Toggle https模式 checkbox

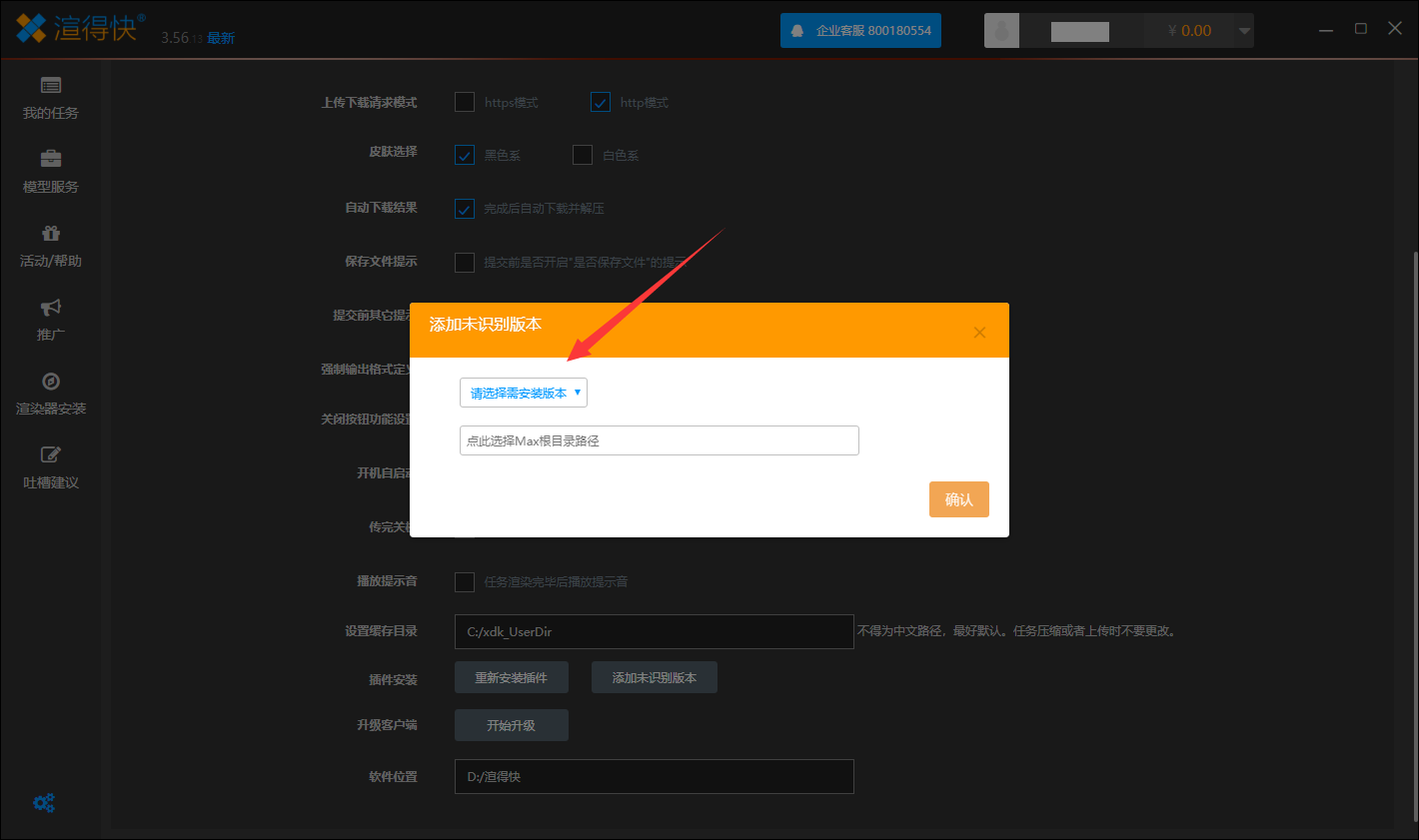click(465, 102)
